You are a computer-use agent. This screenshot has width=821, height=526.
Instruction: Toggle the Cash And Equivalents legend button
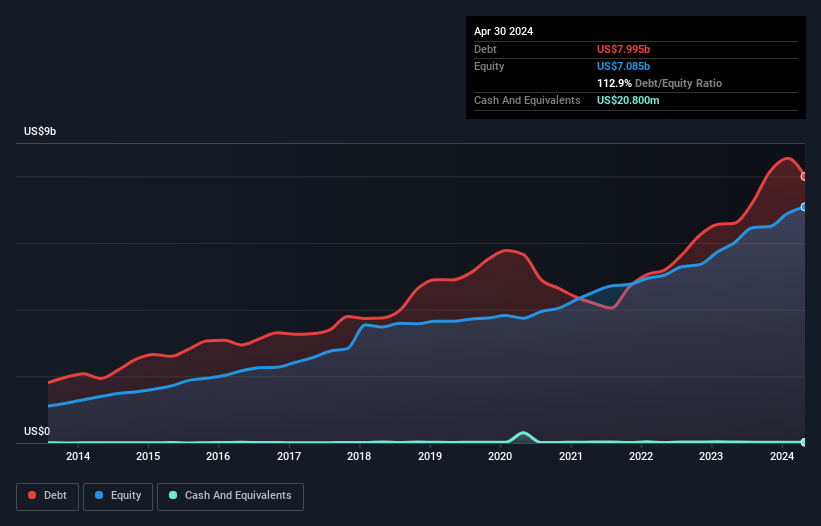230,496
